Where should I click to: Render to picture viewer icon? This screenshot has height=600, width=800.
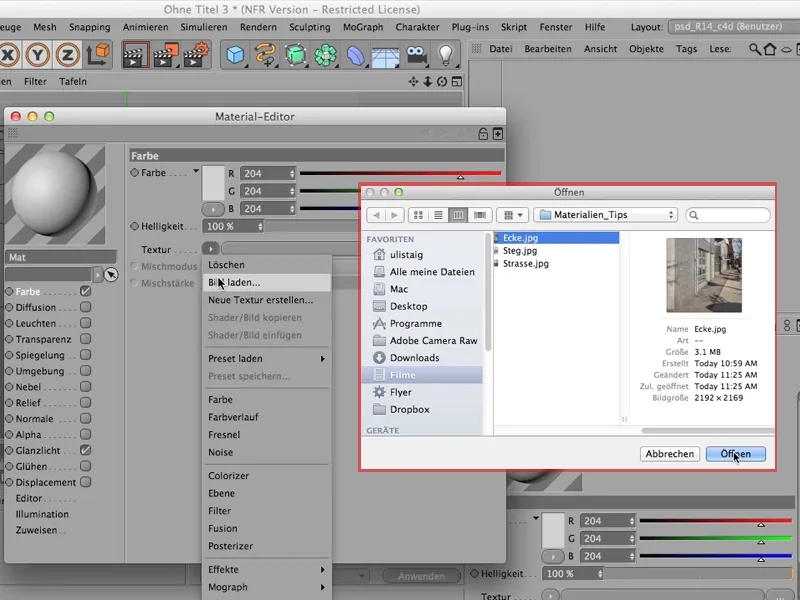click(165, 55)
